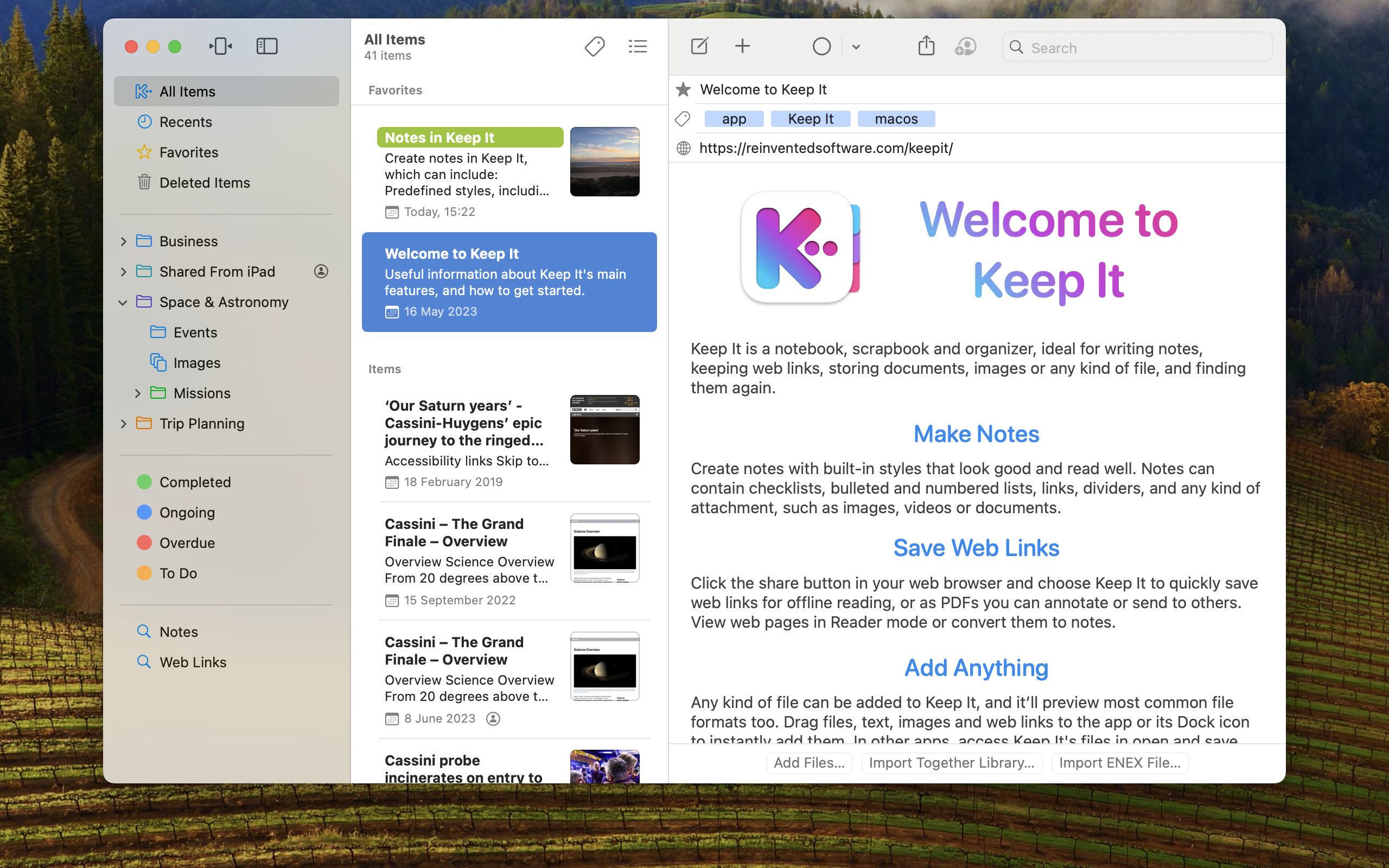The width and height of the screenshot is (1389, 868).
Task: Click the Saturn thumbnail in Cassini overview
Action: [x=603, y=547]
